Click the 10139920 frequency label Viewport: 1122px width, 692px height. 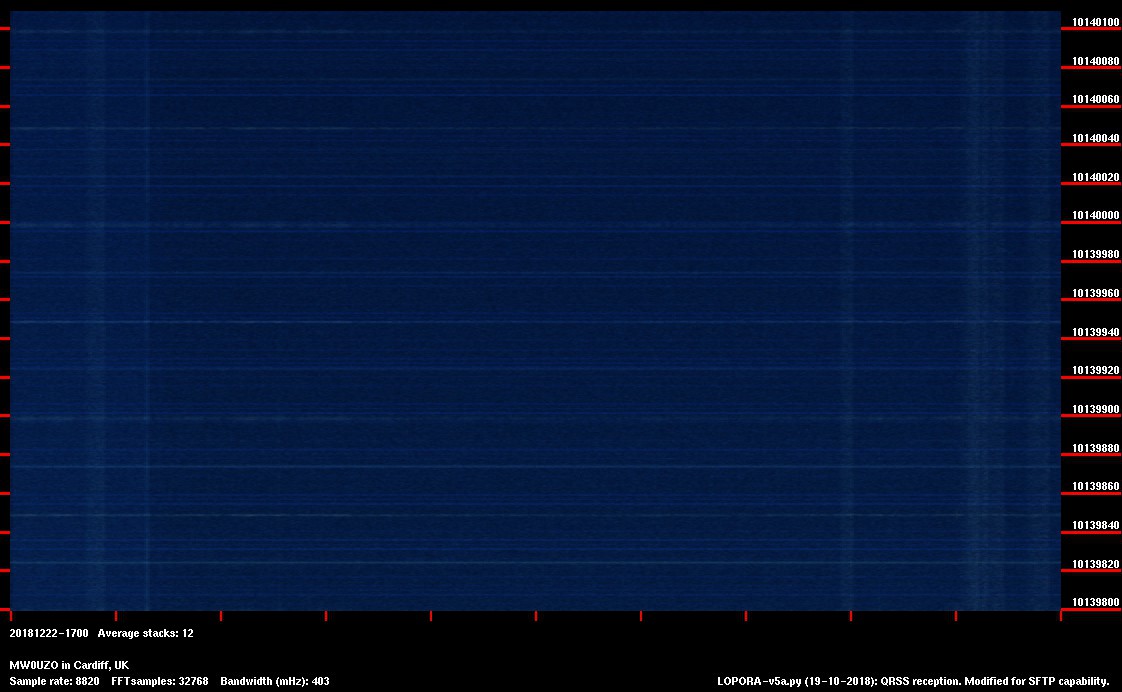point(1095,371)
